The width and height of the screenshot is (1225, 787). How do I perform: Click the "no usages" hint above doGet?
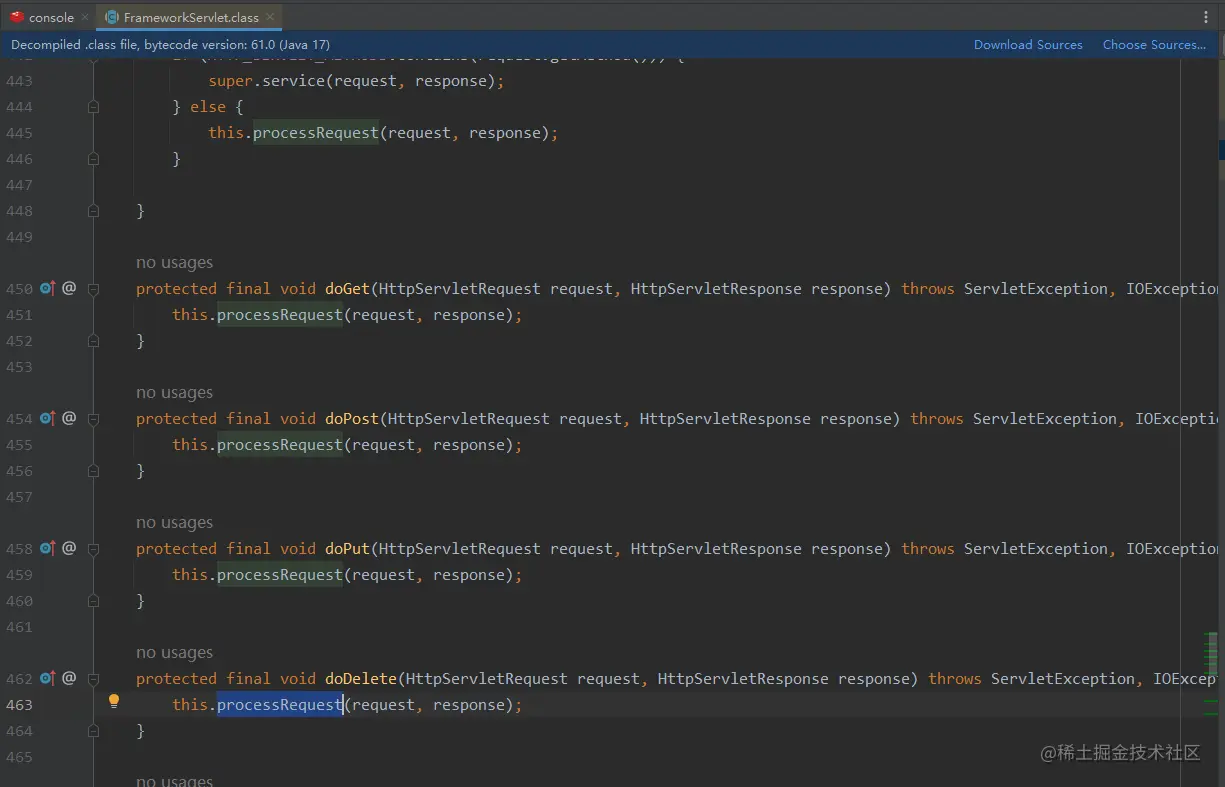click(x=174, y=263)
